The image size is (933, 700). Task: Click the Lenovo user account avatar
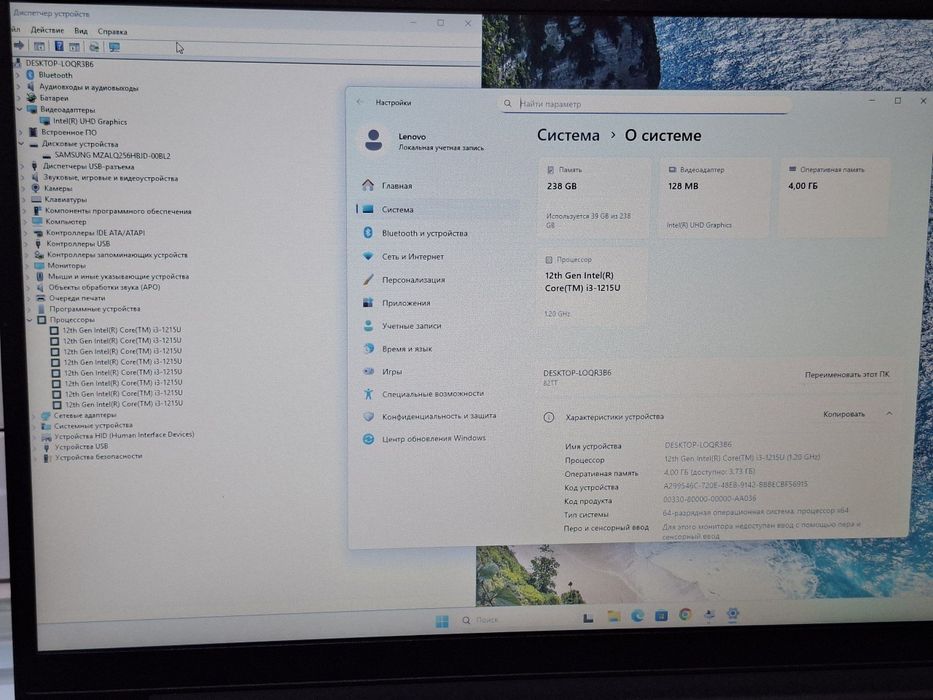coord(374,140)
